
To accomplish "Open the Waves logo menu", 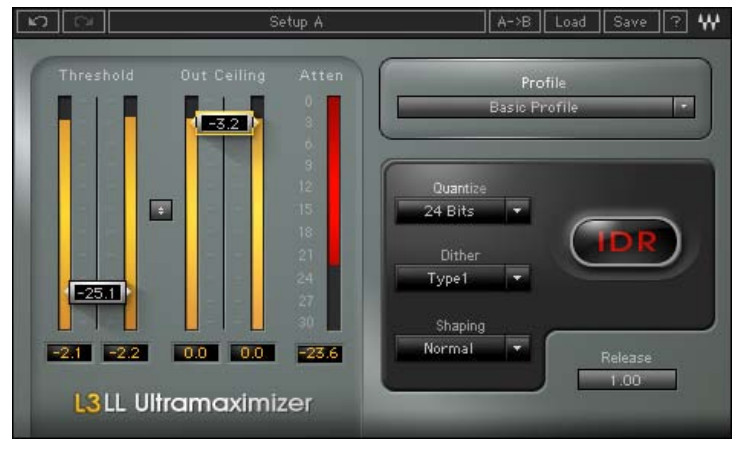I will pyautogui.click(x=709, y=22).
